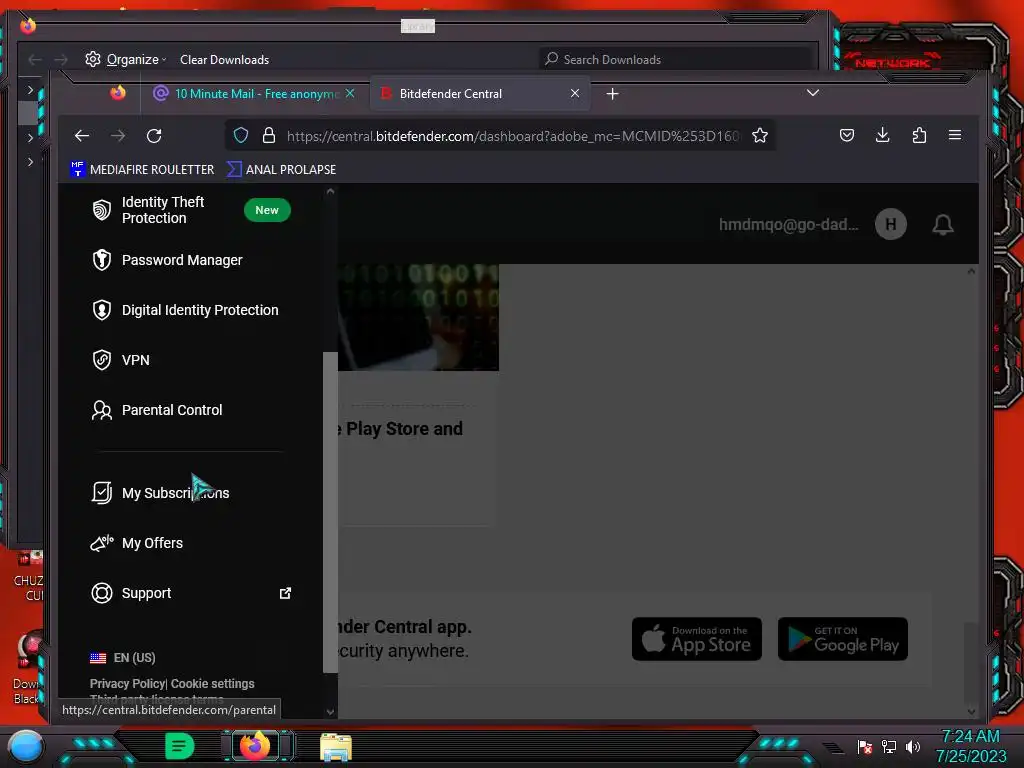
Task: Click the tracking protection shield icon
Action: pos(241,135)
